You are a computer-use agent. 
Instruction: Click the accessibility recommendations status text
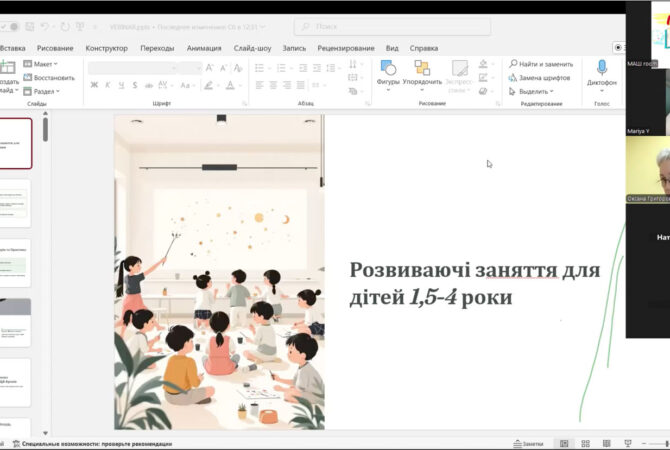97,443
